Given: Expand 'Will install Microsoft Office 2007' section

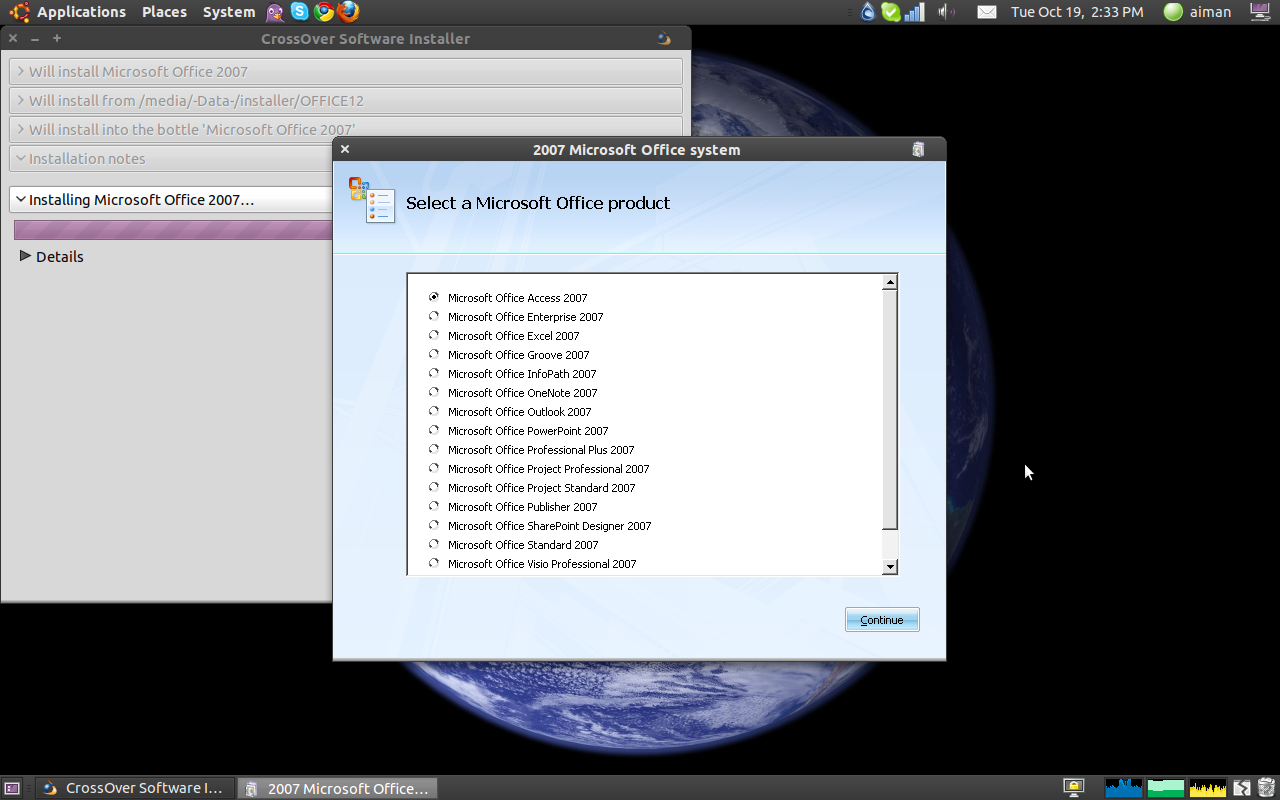Looking at the screenshot, I should click(345, 72).
